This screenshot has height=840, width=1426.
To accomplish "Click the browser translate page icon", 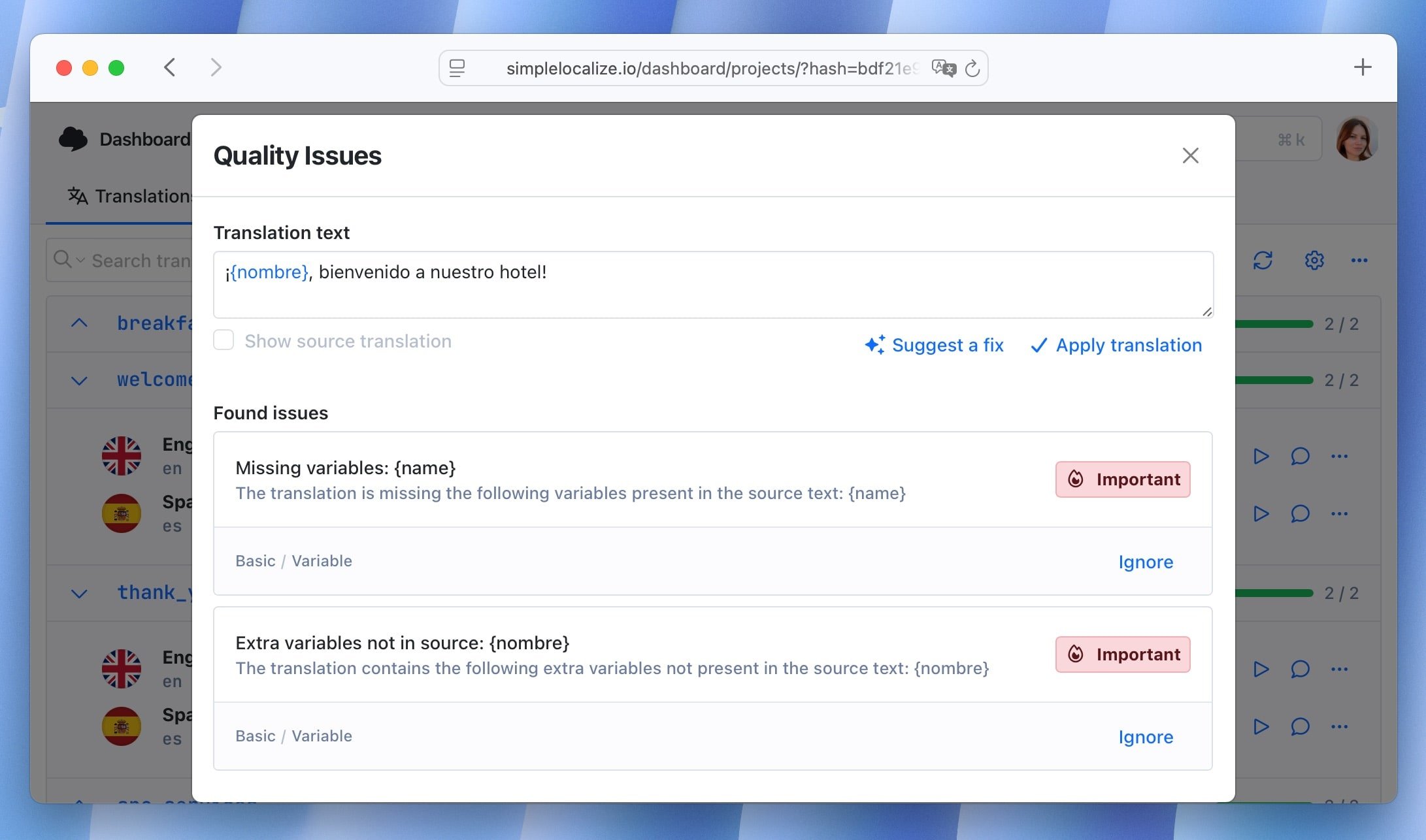I will pos(943,69).
